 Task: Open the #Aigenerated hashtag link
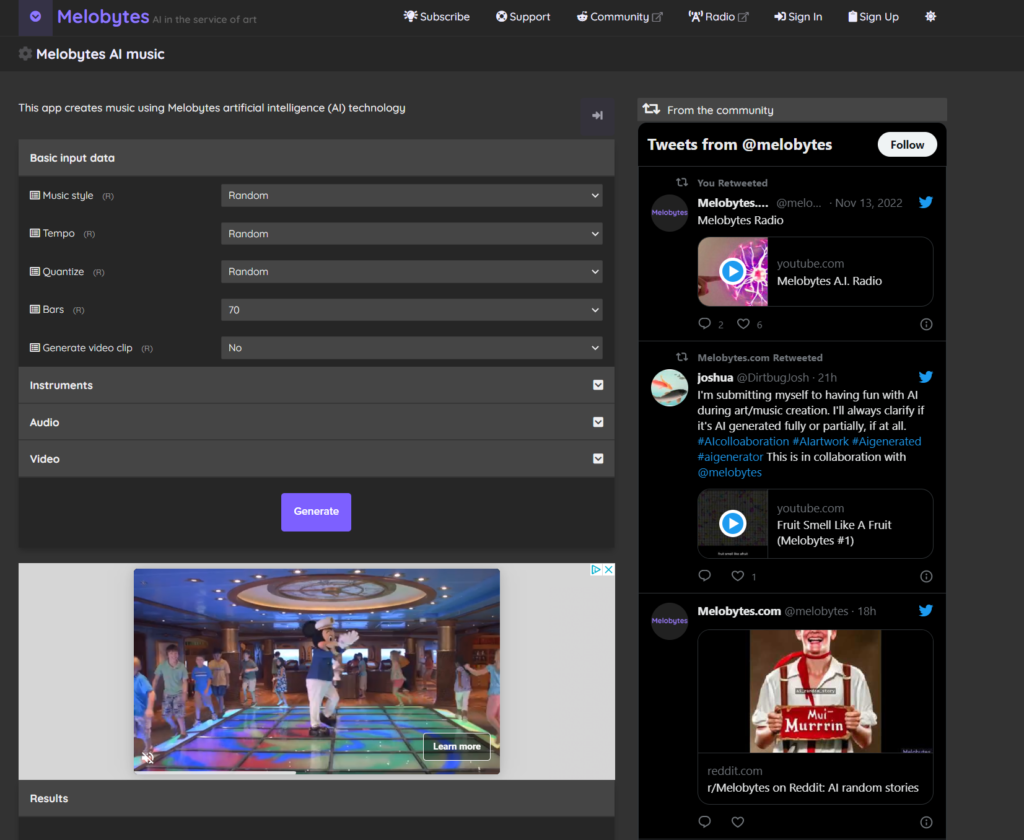coord(886,442)
